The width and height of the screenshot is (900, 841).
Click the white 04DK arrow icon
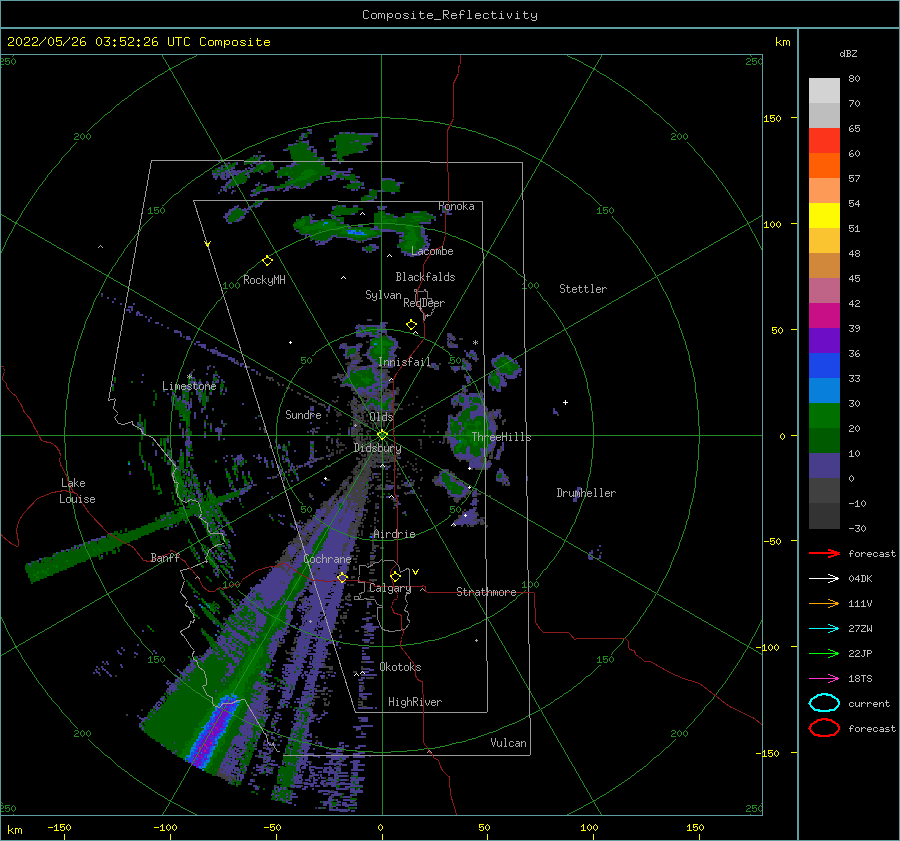824,579
